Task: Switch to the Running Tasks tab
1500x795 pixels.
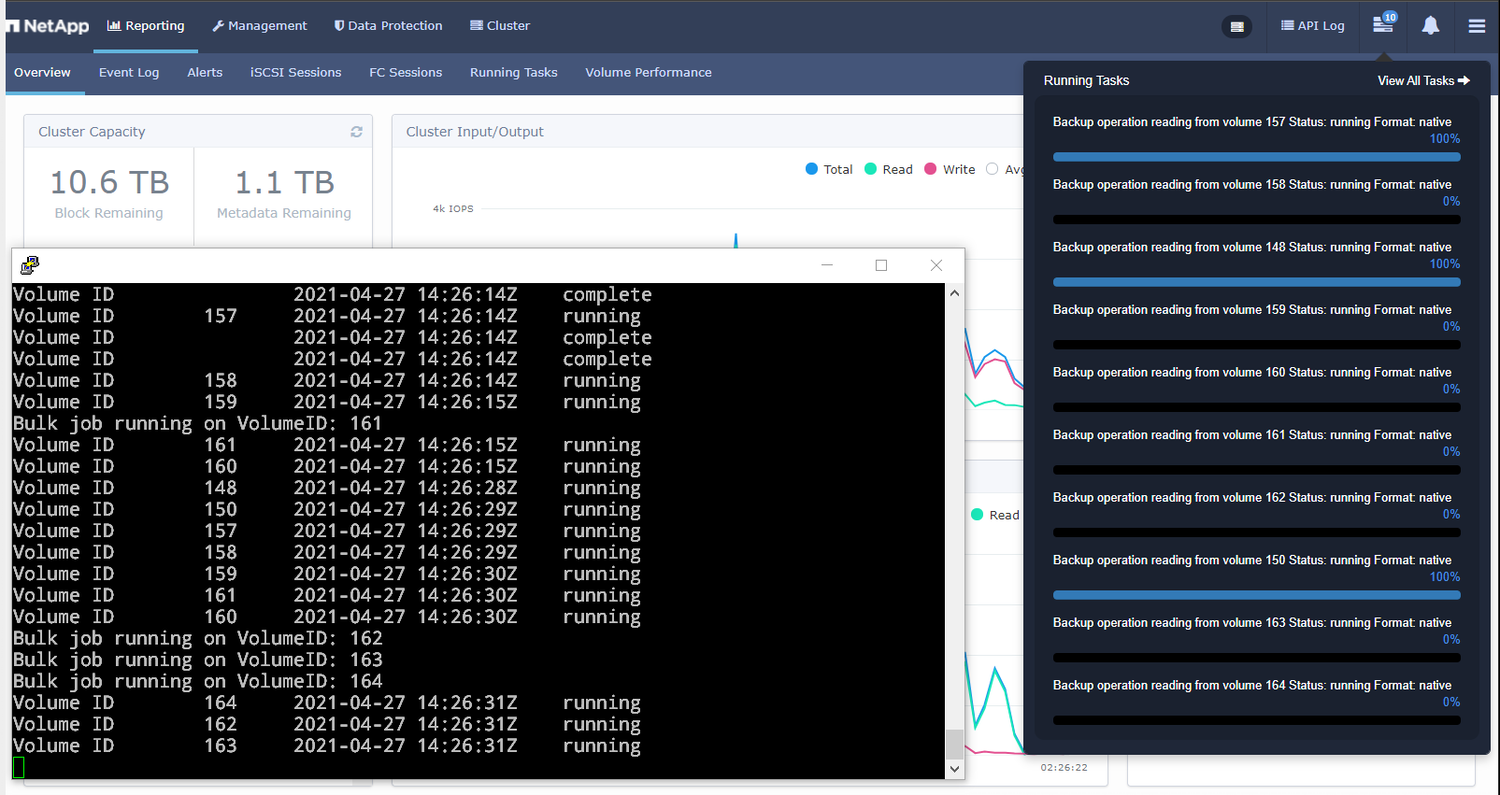Action: pyautogui.click(x=514, y=72)
